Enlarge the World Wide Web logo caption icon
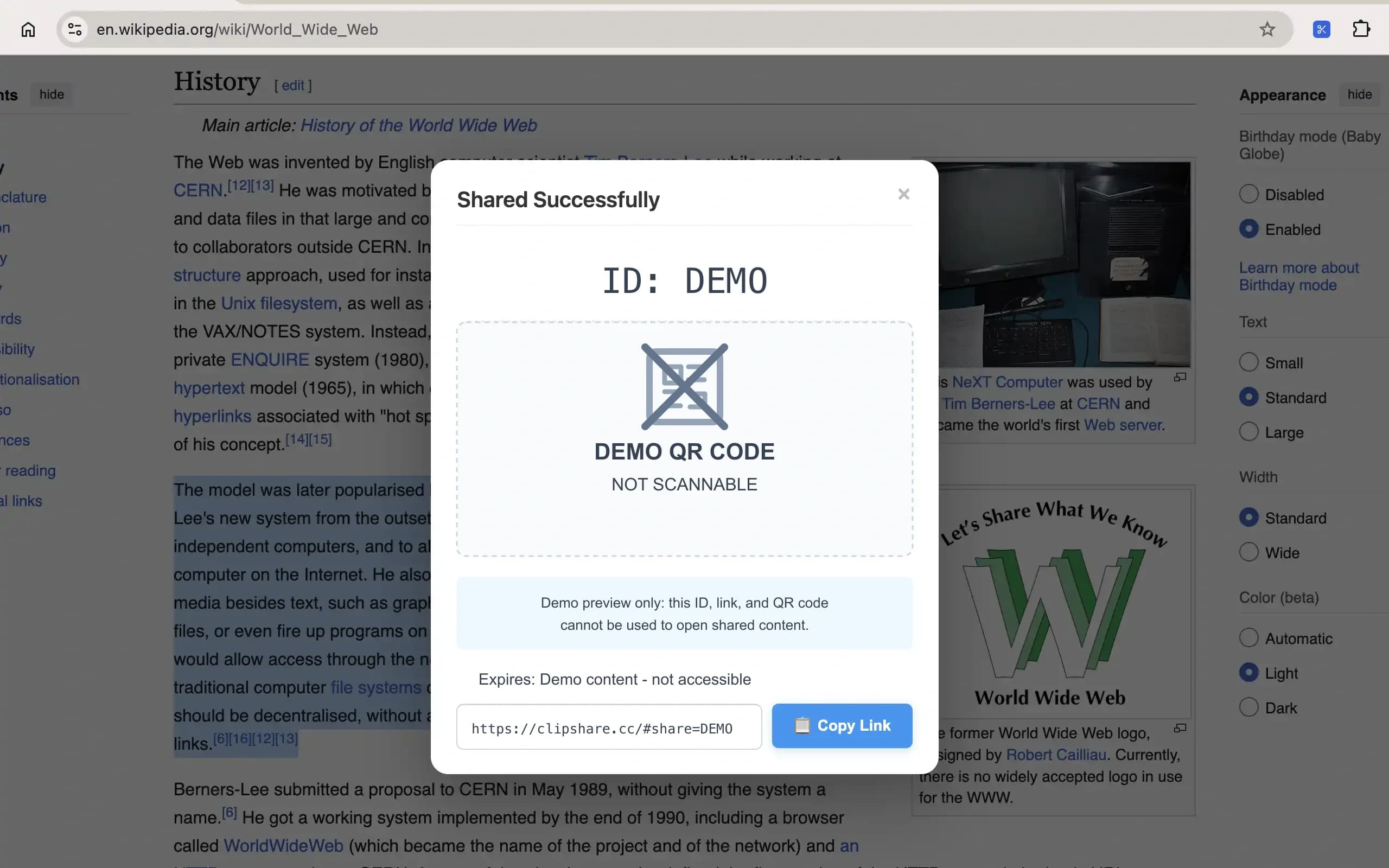 [x=1180, y=728]
